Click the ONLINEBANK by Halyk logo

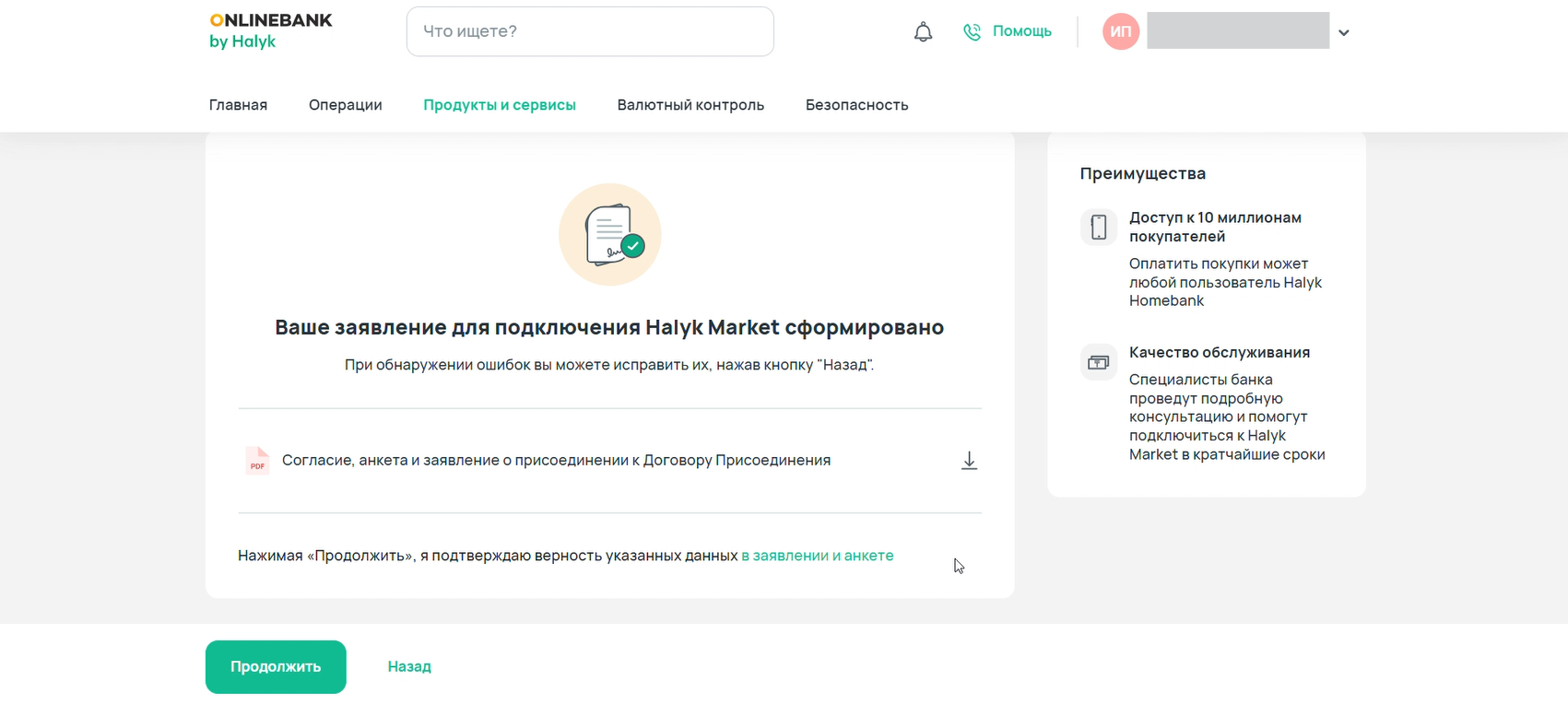(270, 30)
